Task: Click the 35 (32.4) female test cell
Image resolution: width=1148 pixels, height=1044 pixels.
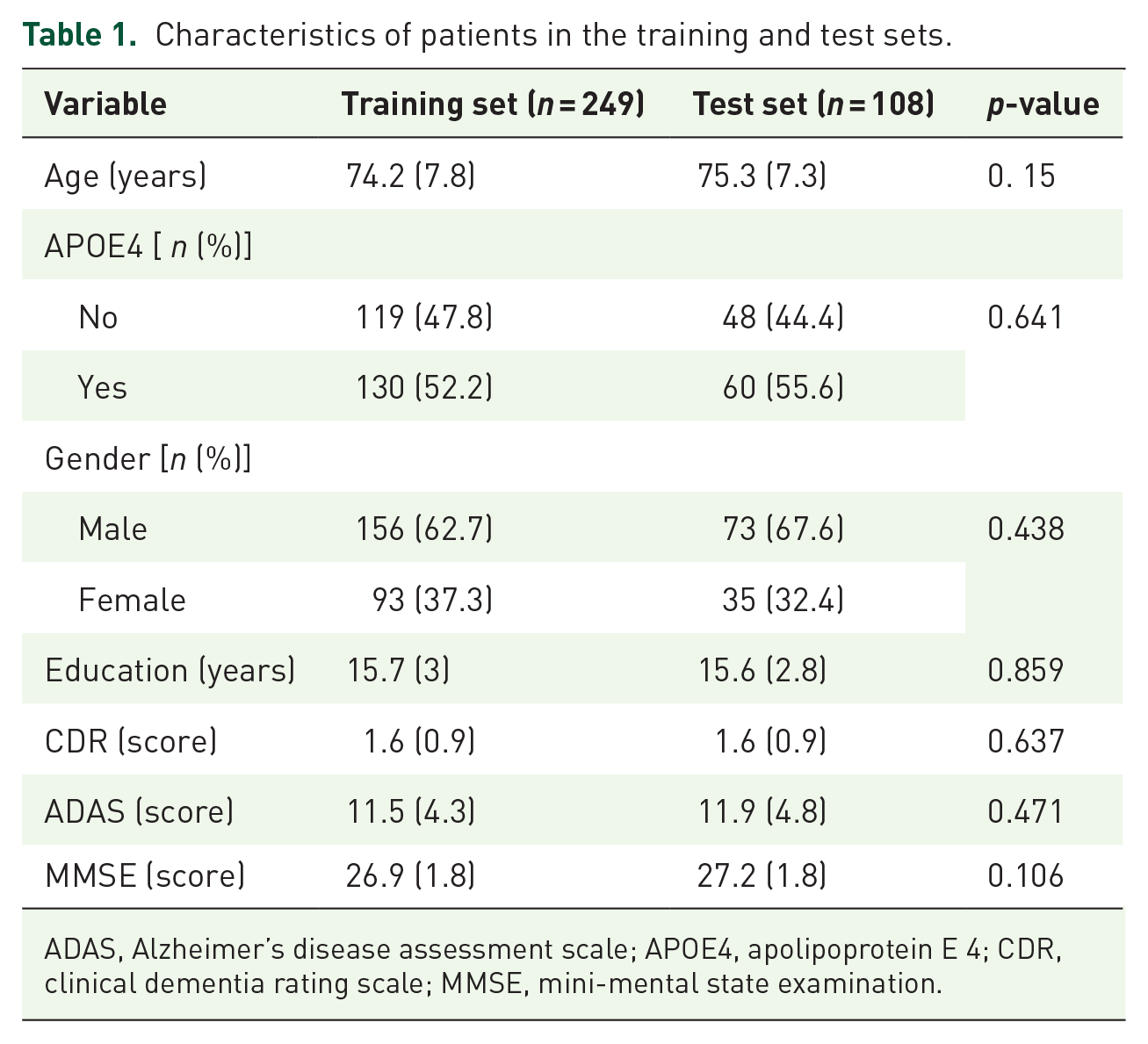Action: pos(783,600)
